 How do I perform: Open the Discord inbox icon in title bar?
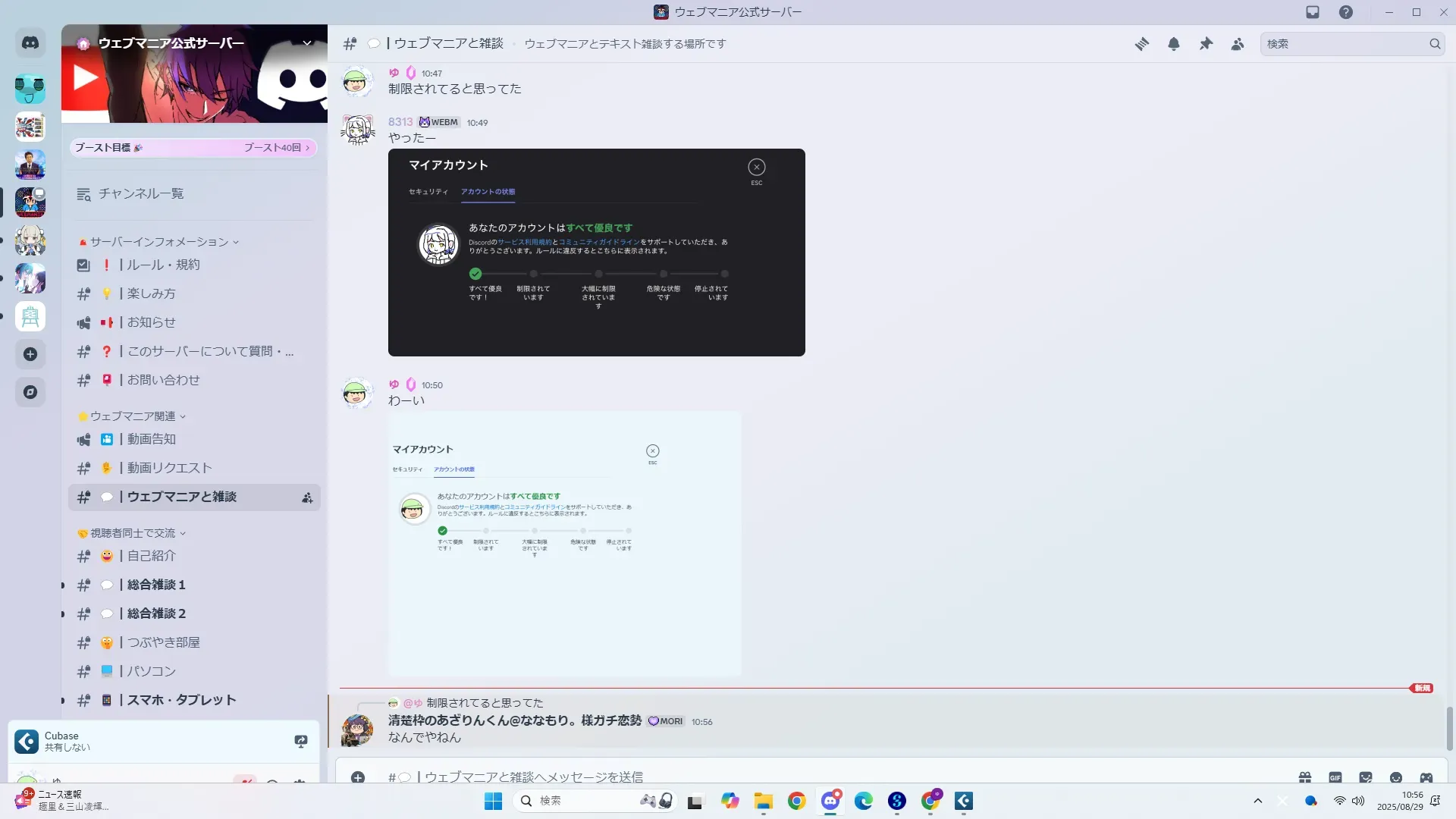[1313, 12]
